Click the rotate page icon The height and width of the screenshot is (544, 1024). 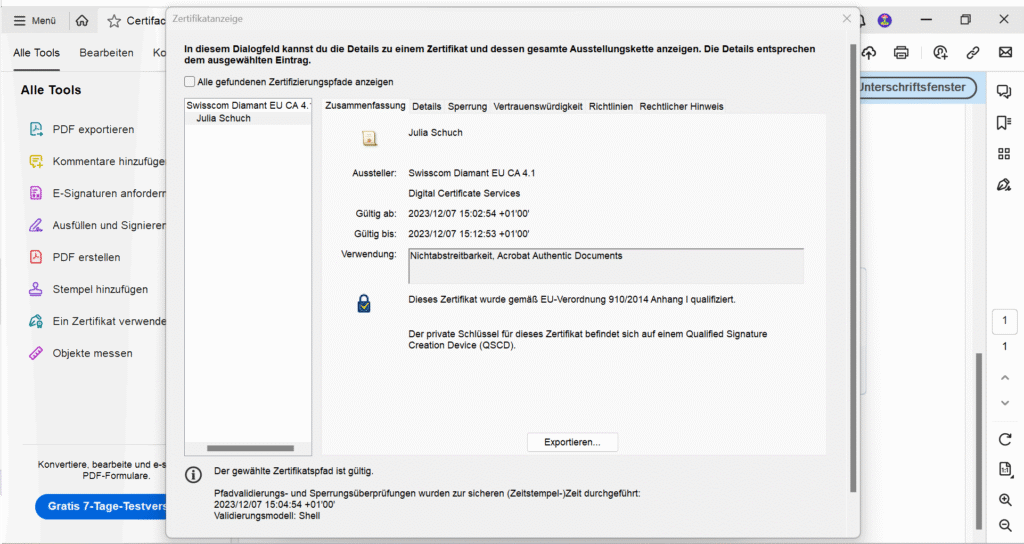1005,439
